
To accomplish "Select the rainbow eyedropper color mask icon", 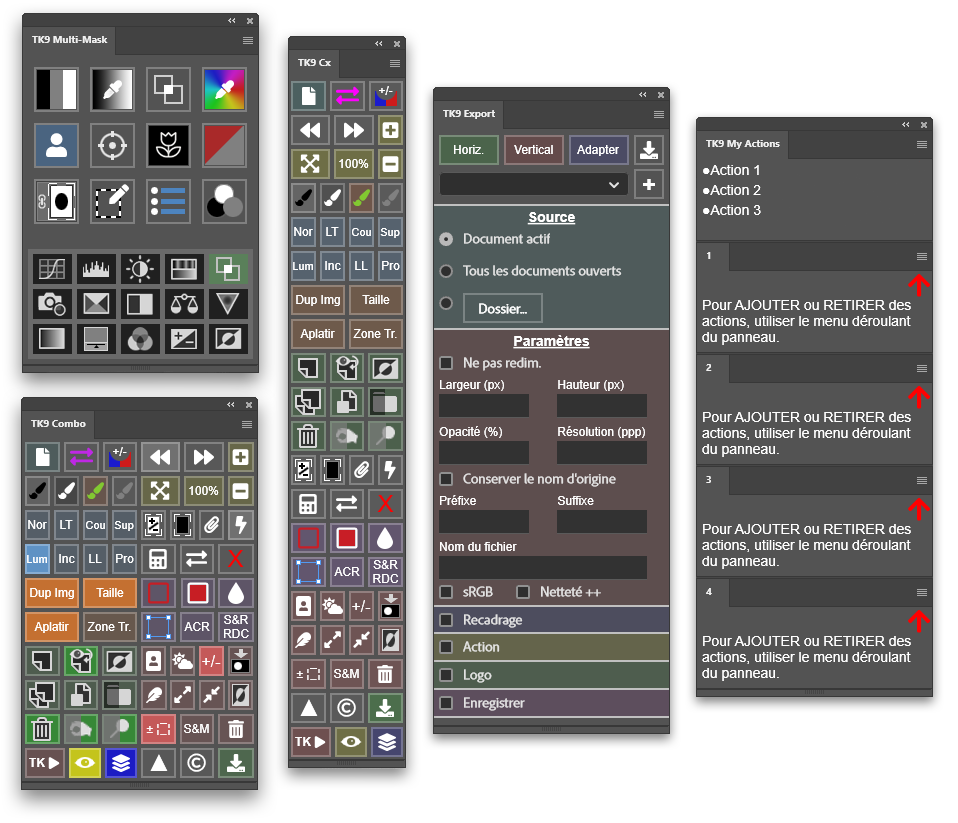I will [224, 89].
